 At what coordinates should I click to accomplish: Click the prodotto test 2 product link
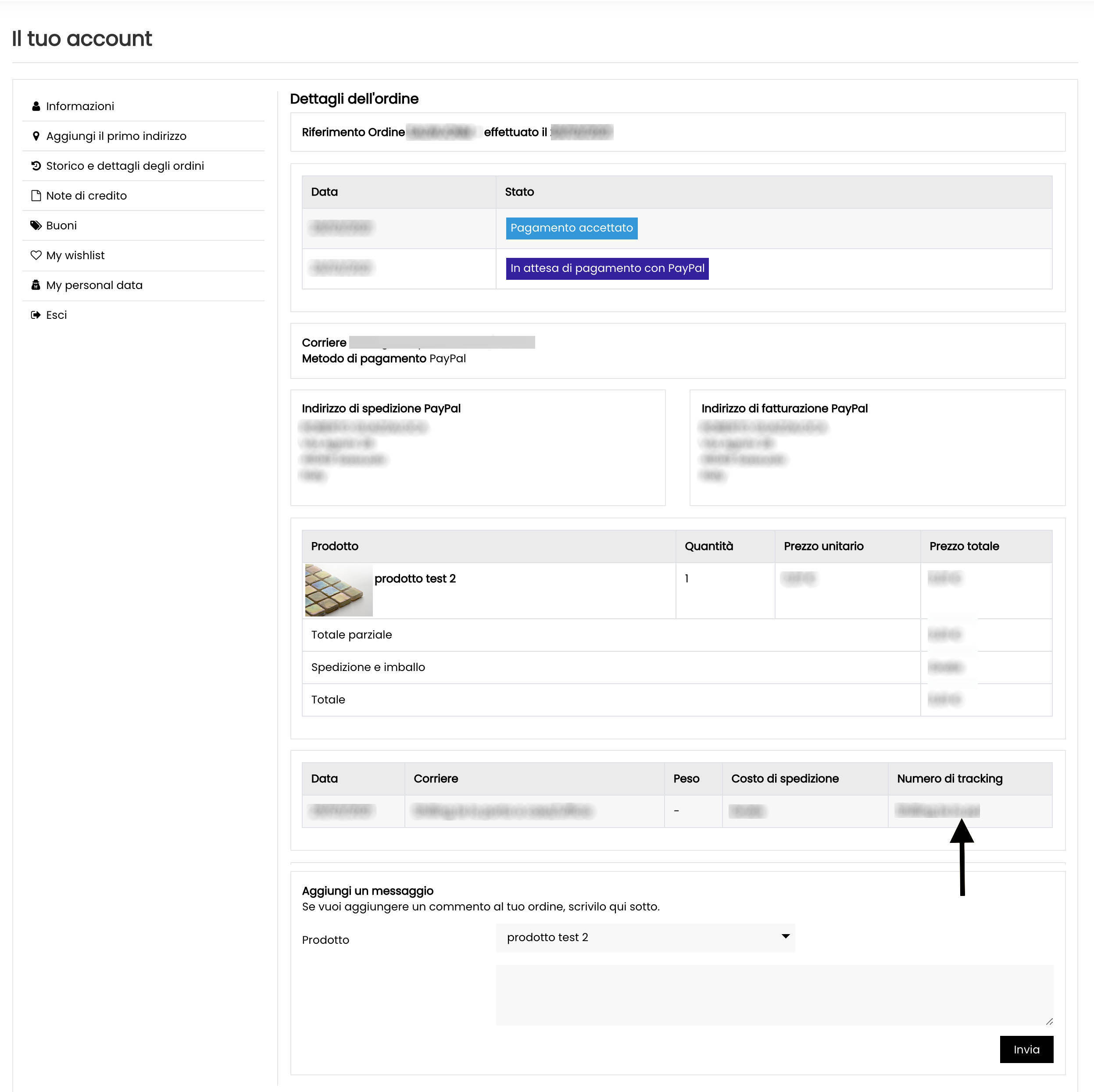coord(415,578)
